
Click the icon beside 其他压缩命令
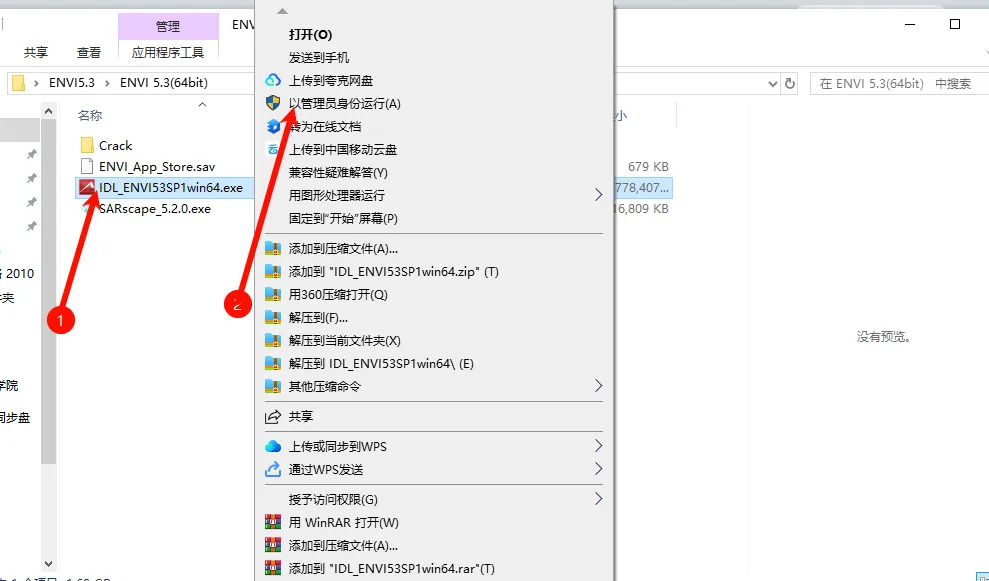pos(272,386)
